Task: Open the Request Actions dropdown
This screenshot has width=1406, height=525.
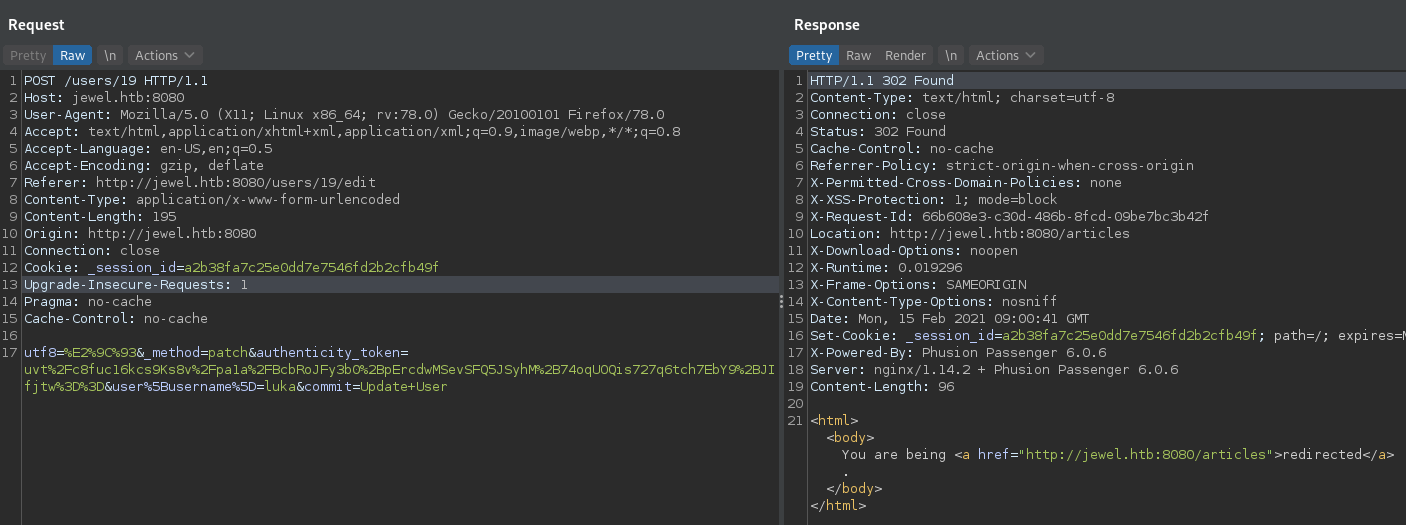Action: tap(165, 56)
